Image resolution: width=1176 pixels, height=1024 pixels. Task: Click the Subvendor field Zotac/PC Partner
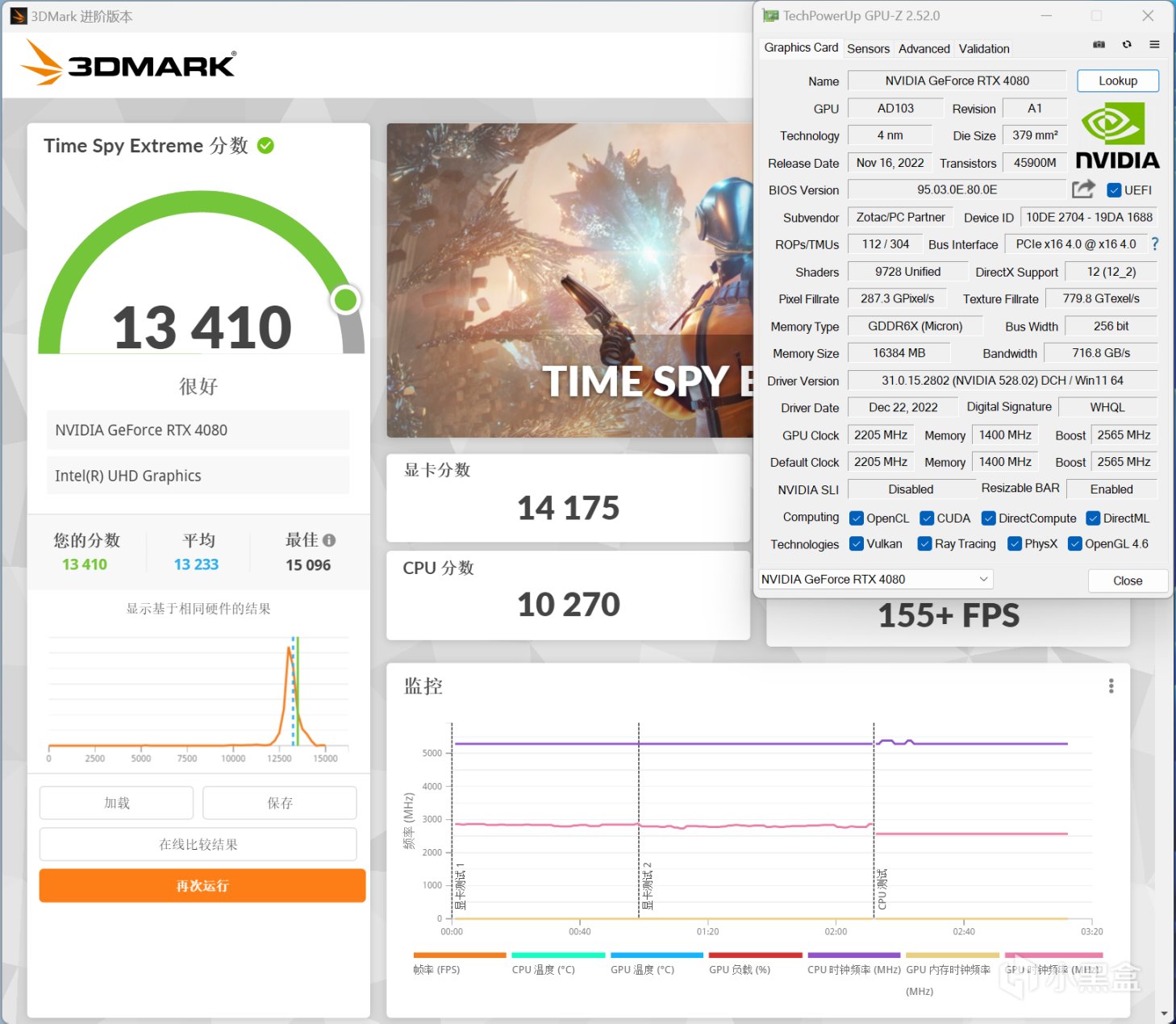[x=900, y=218]
